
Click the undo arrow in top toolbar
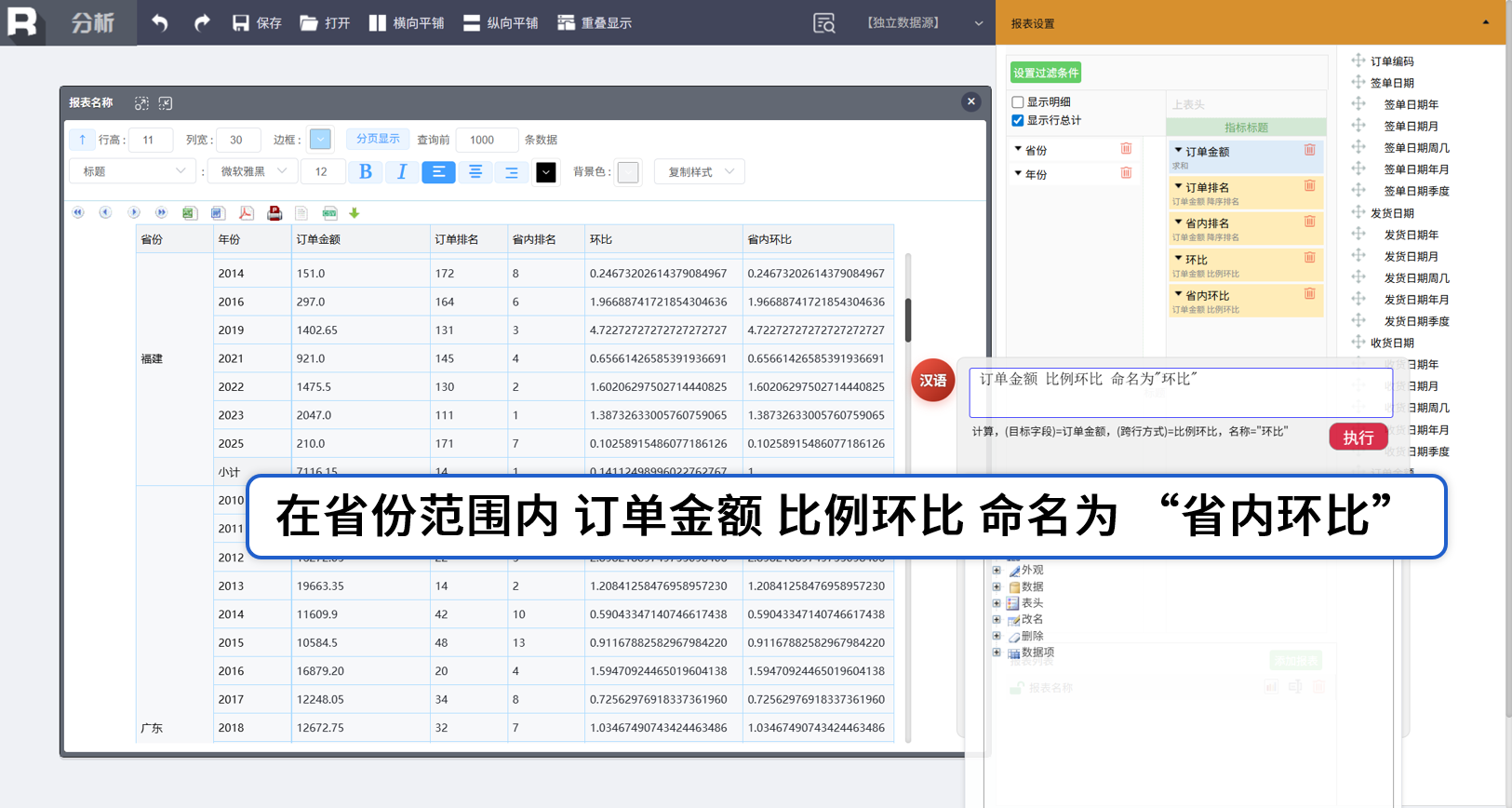[x=160, y=23]
